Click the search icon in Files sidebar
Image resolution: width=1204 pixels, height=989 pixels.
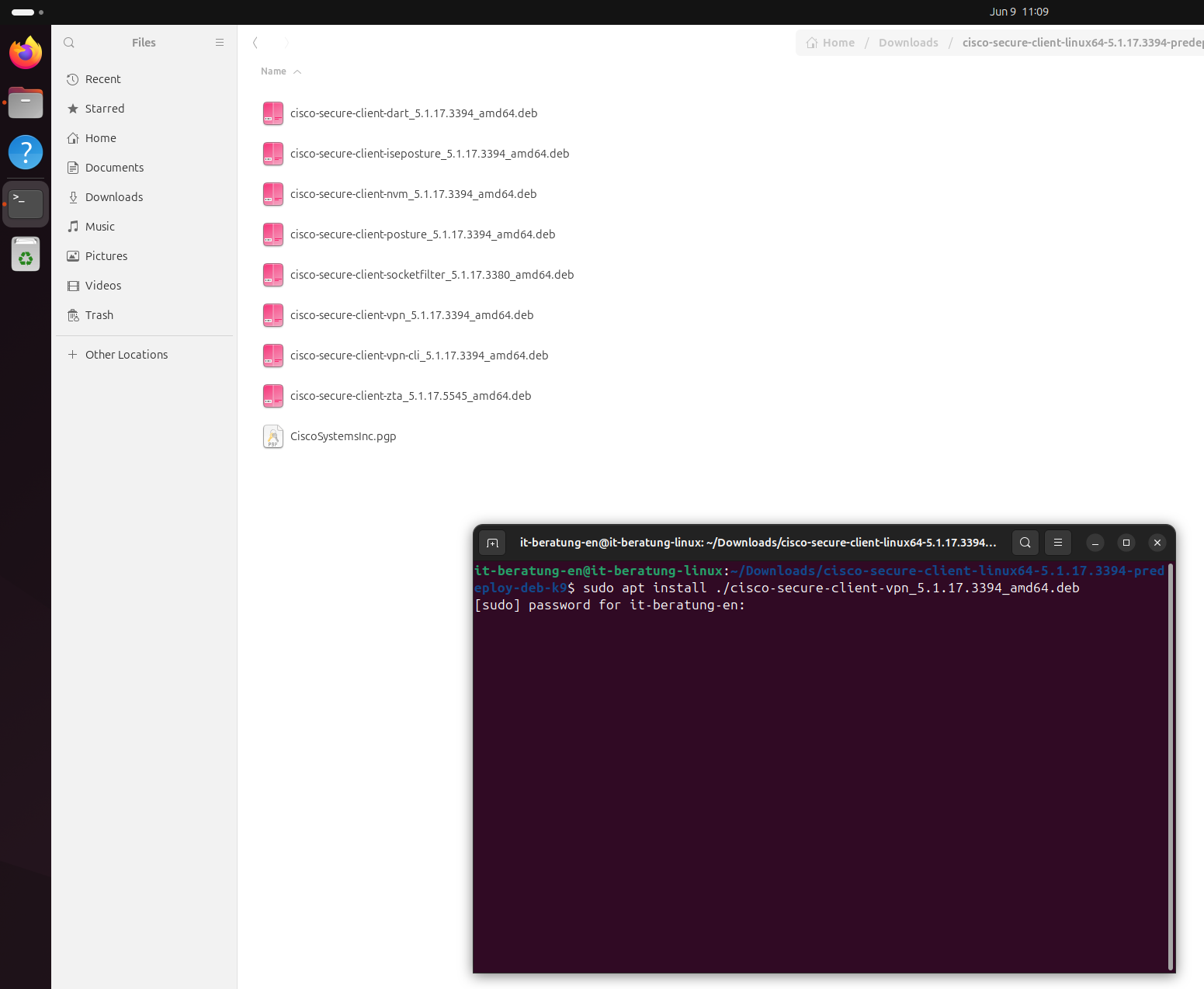[x=69, y=43]
